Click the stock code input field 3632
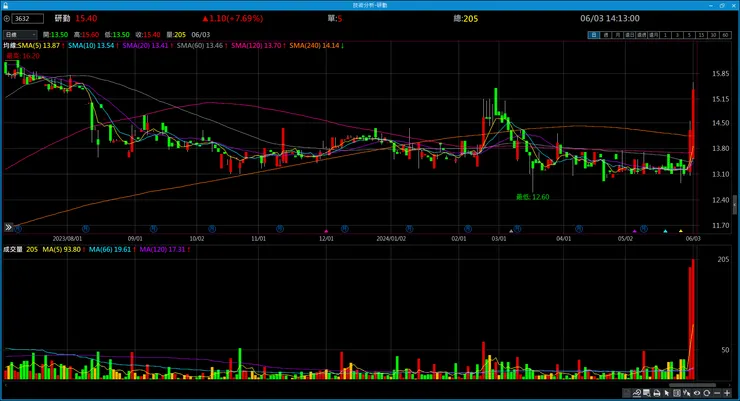 [x=27, y=19]
